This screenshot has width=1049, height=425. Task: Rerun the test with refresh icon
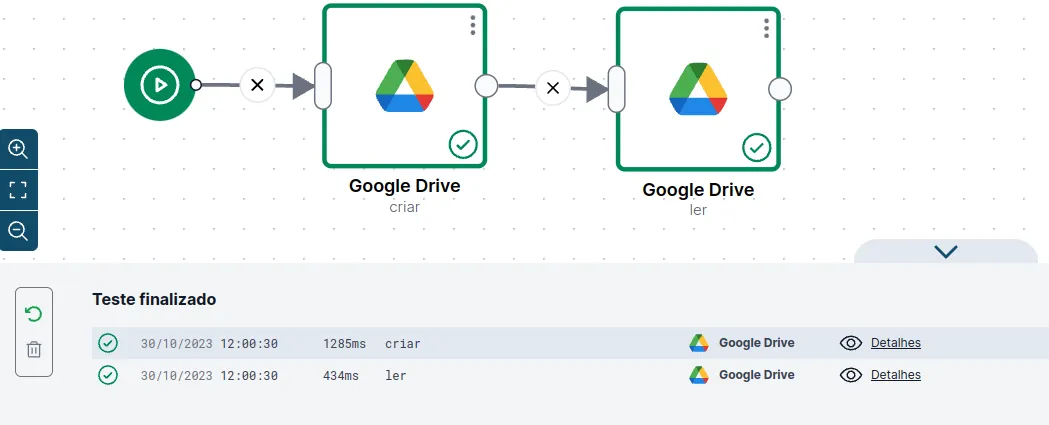[33, 314]
